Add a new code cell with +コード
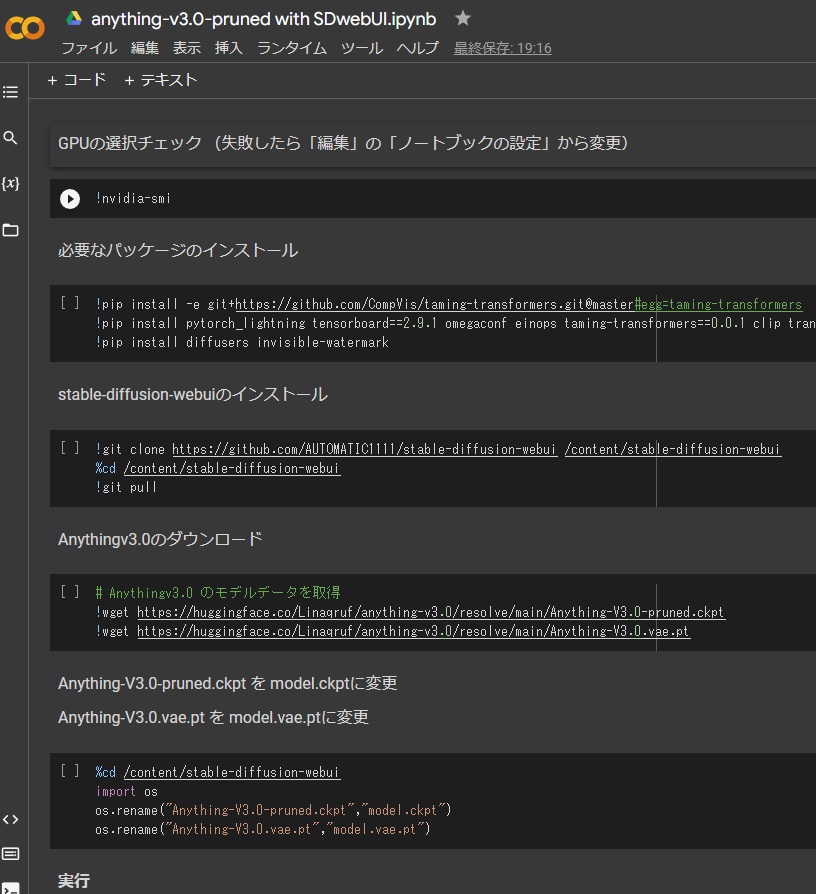The image size is (816, 894). [76, 80]
